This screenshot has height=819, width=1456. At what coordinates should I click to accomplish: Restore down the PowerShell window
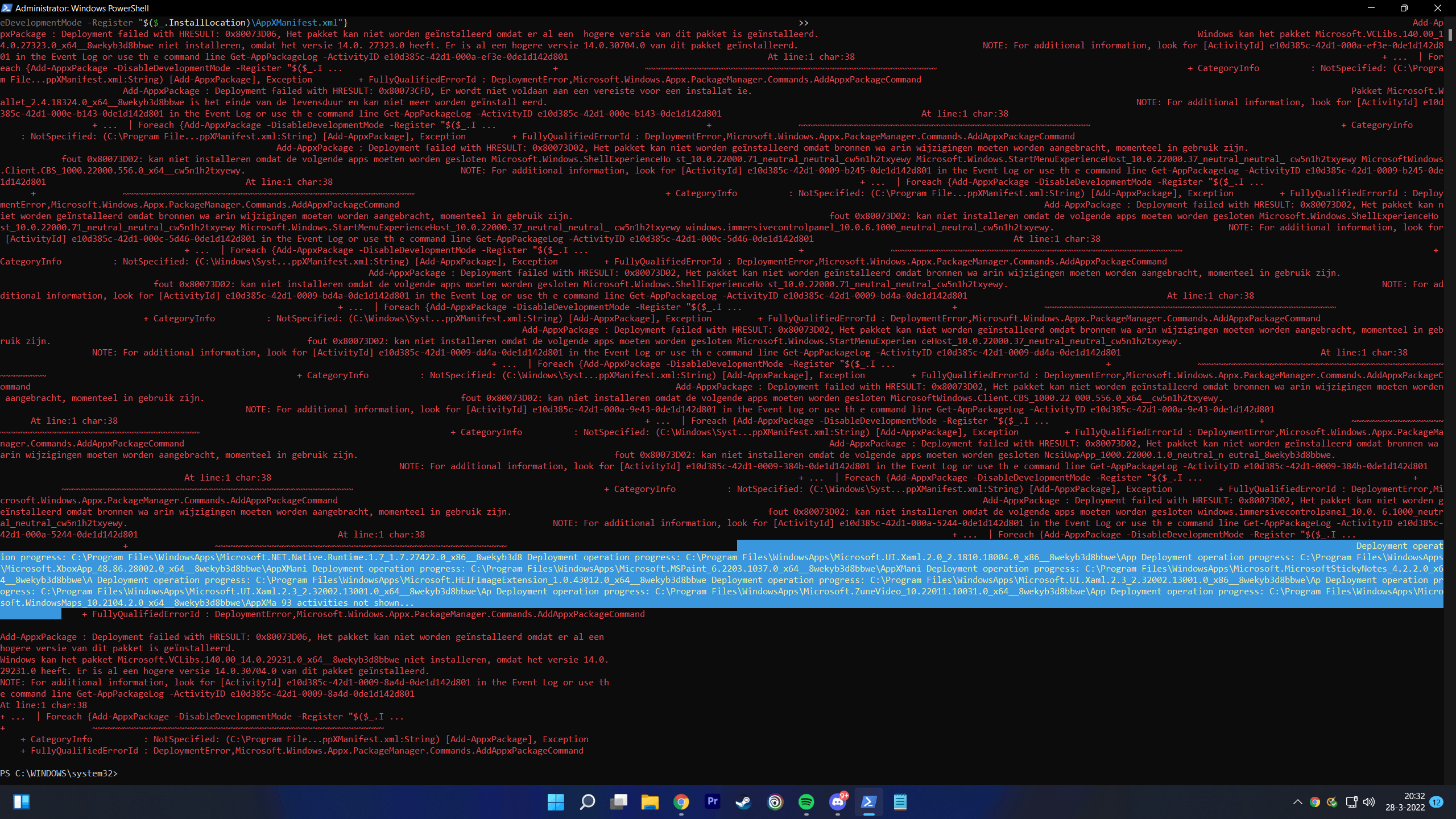click(1404, 8)
